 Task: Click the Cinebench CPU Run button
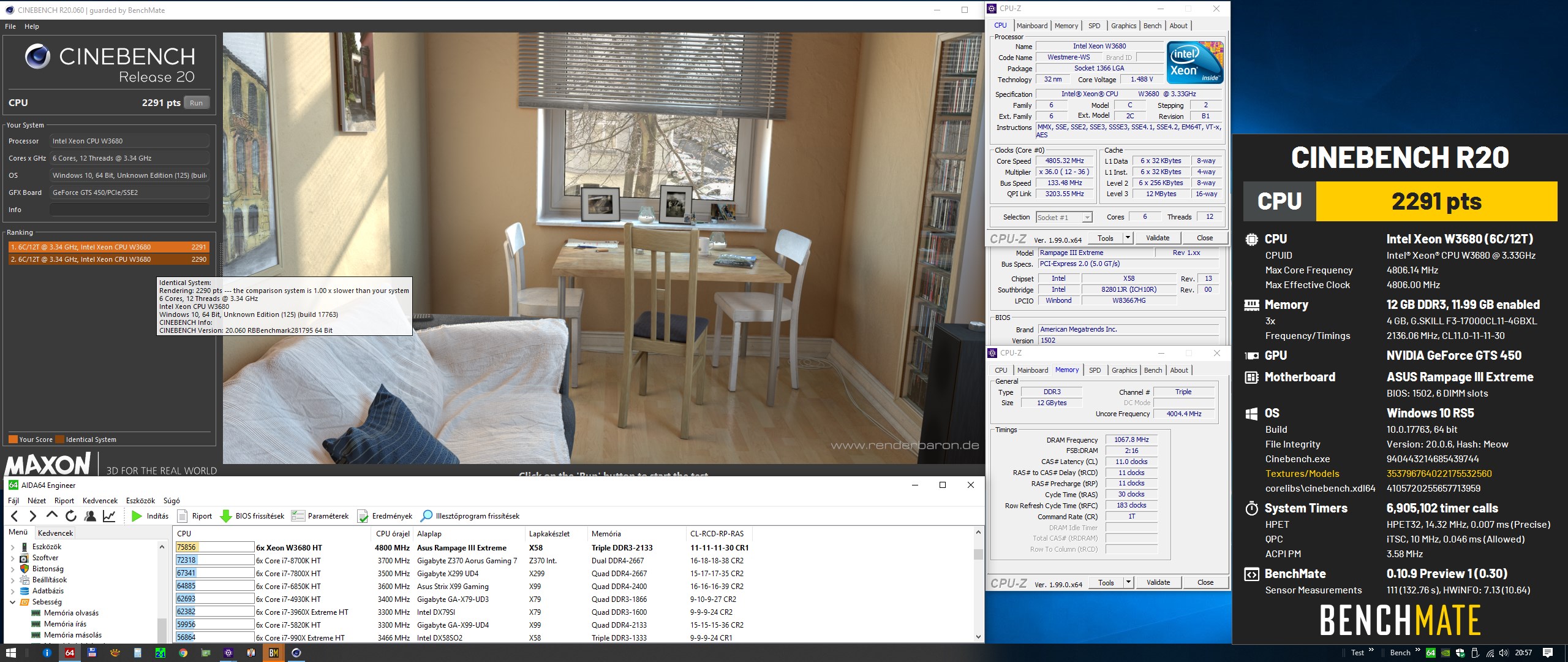(x=196, y=103)
